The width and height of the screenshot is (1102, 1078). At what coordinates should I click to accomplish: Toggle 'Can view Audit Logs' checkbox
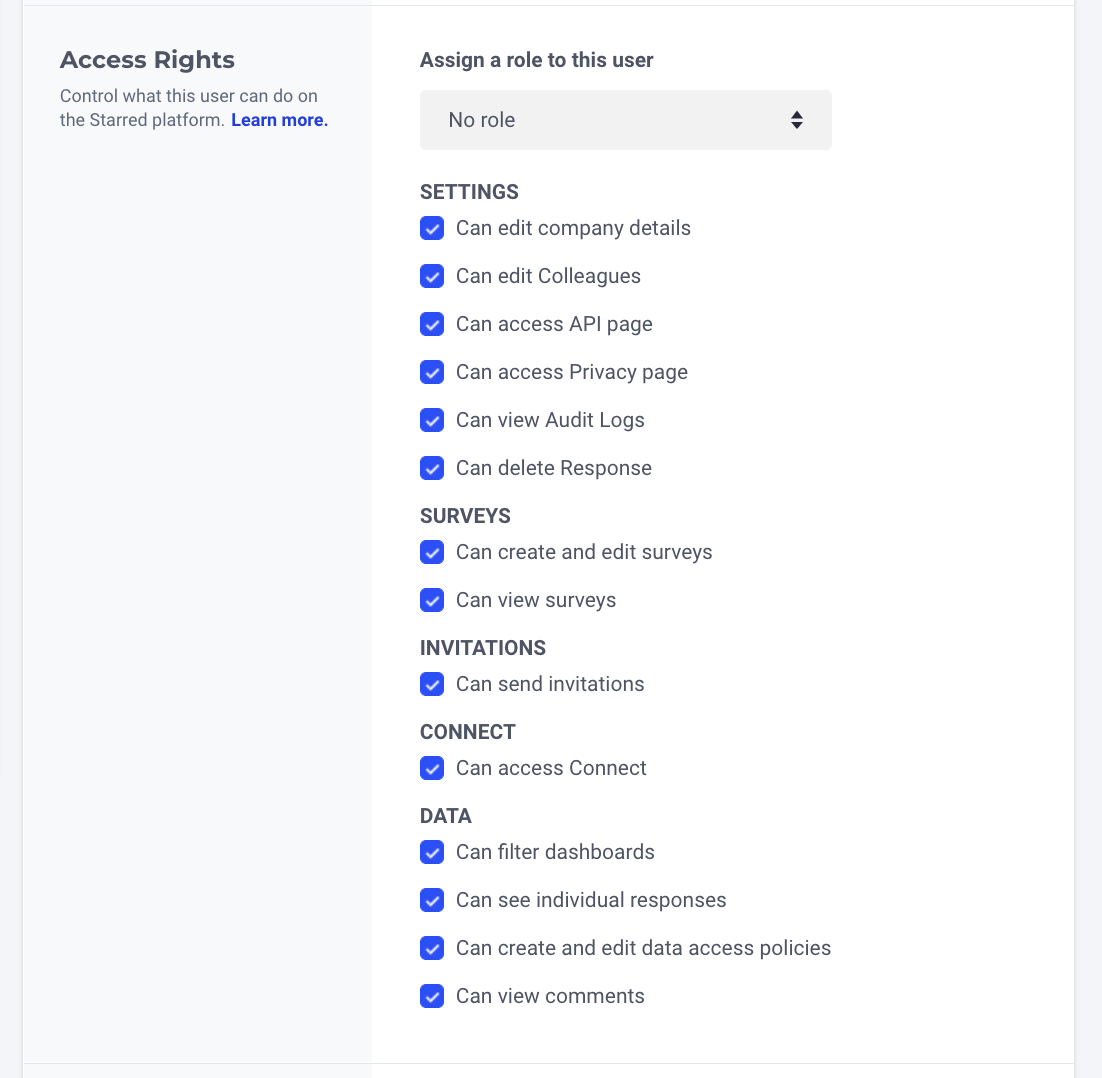(x=432, y=420)
